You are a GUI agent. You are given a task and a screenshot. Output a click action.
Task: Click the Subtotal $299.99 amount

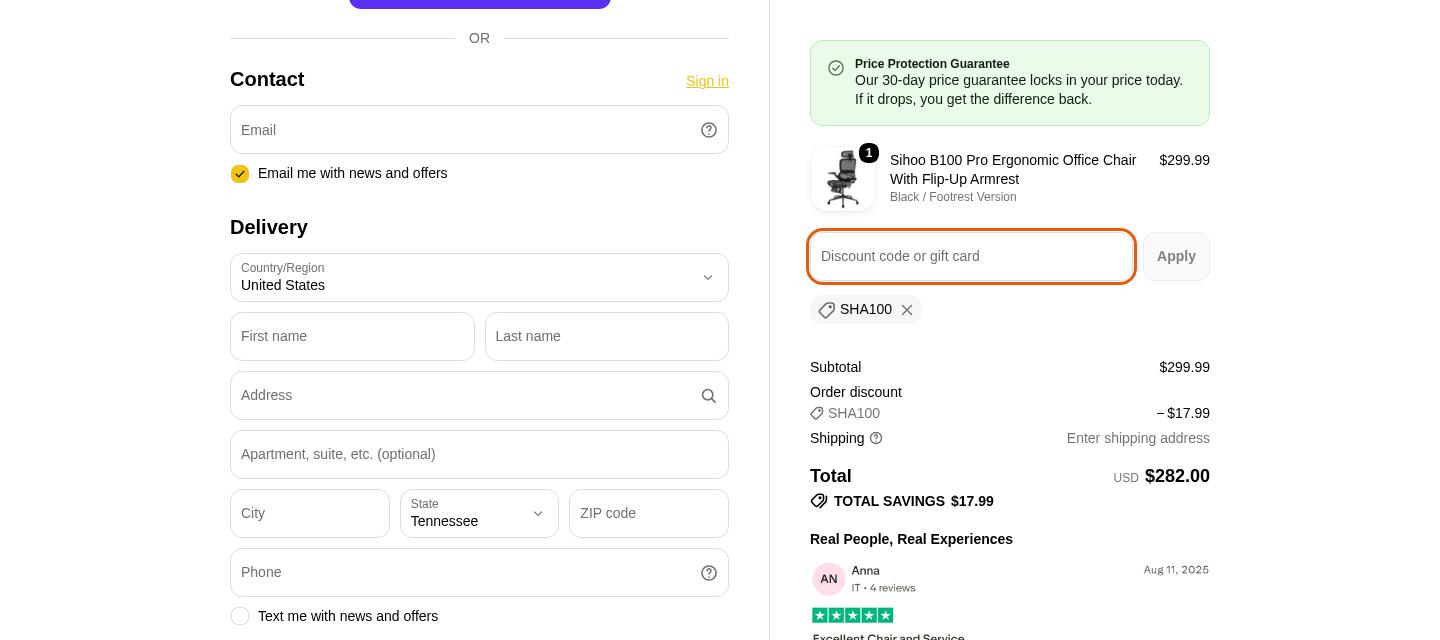pyautogui.click(x=1184, y=367)
